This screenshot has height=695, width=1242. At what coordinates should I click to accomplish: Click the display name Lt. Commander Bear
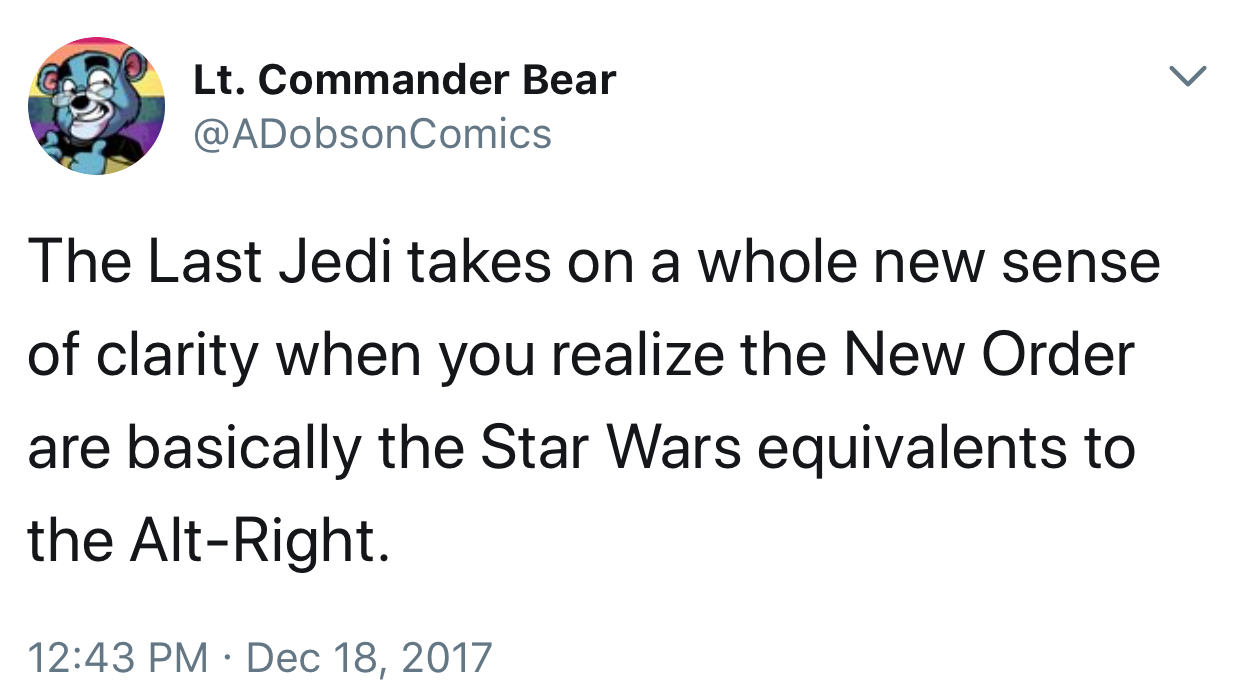tap(404, 80)
